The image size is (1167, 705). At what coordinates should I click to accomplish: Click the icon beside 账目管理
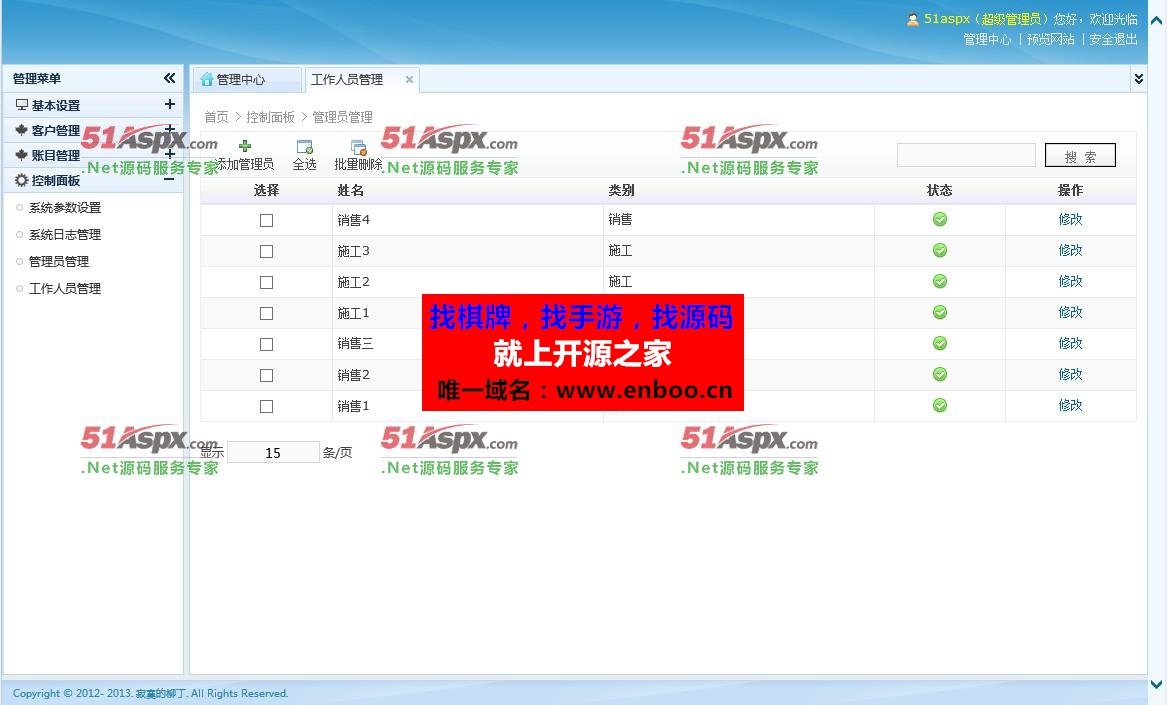[x=22, y=155]
